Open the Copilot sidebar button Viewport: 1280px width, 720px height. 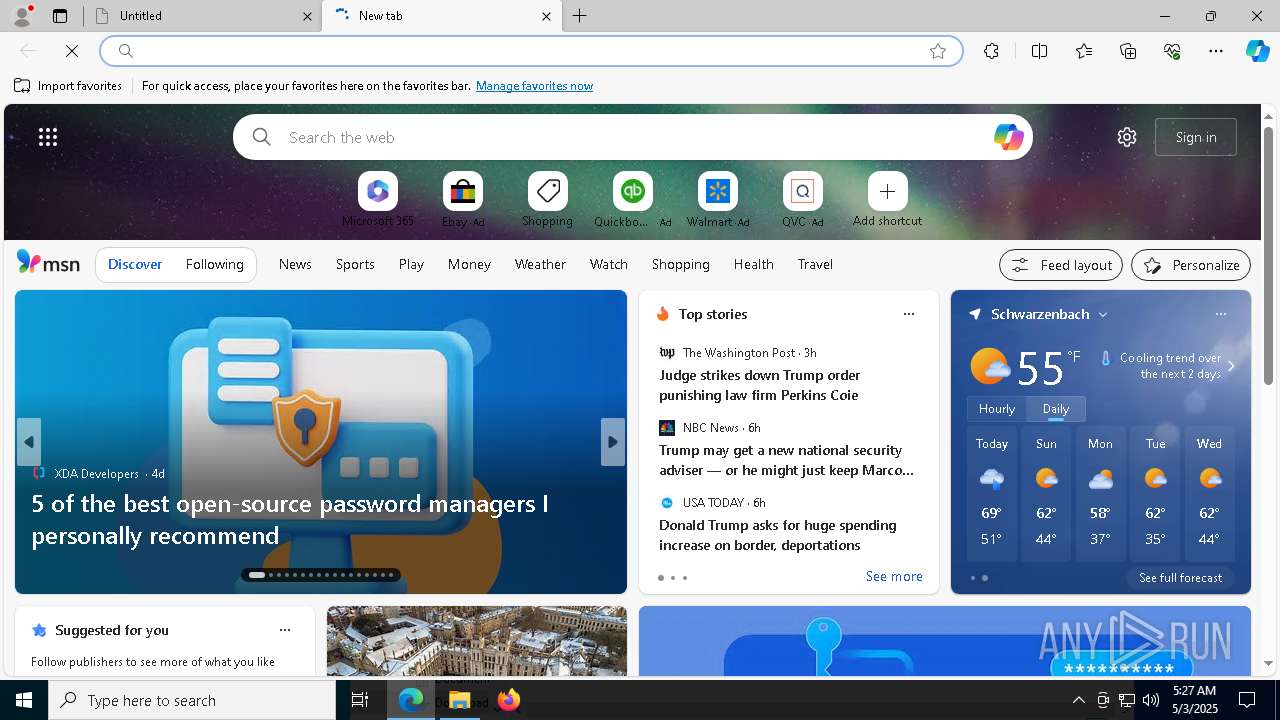coord(1258,51)
